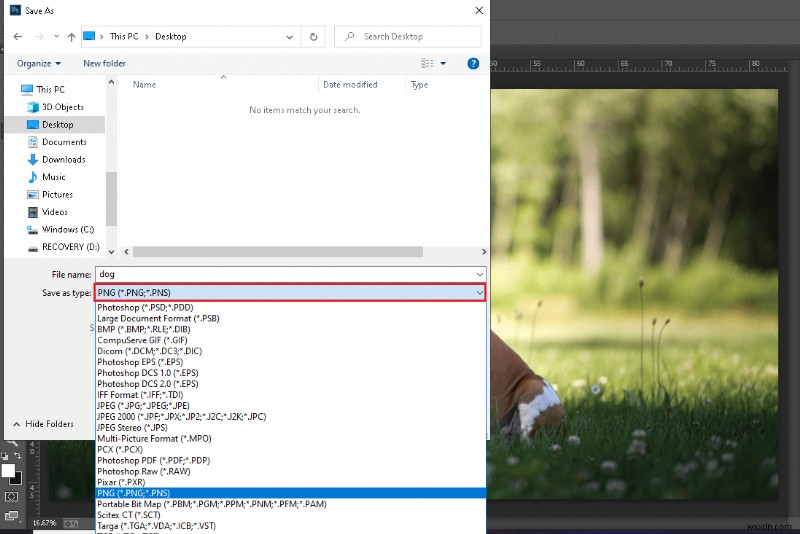Go forward with the right arrow
The image size is (800, 534).
tap(39, 37)
